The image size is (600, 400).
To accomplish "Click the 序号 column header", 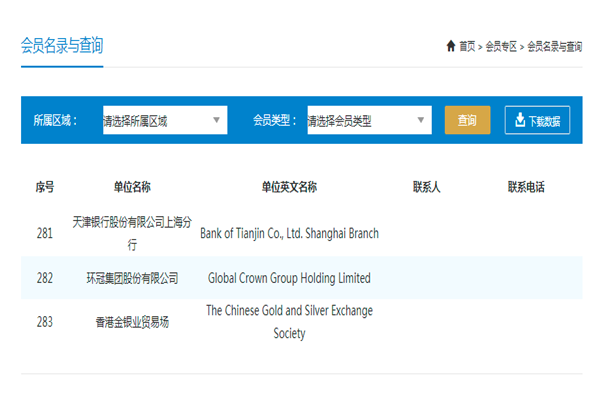I will click(45, 187).
